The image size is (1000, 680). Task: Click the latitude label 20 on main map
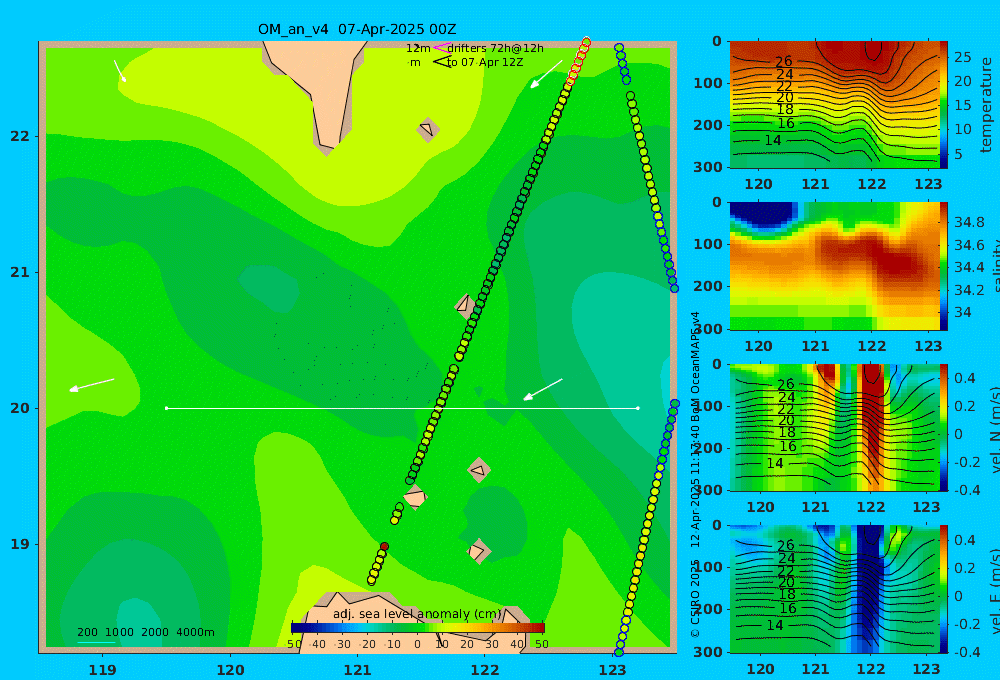point(20,408)
